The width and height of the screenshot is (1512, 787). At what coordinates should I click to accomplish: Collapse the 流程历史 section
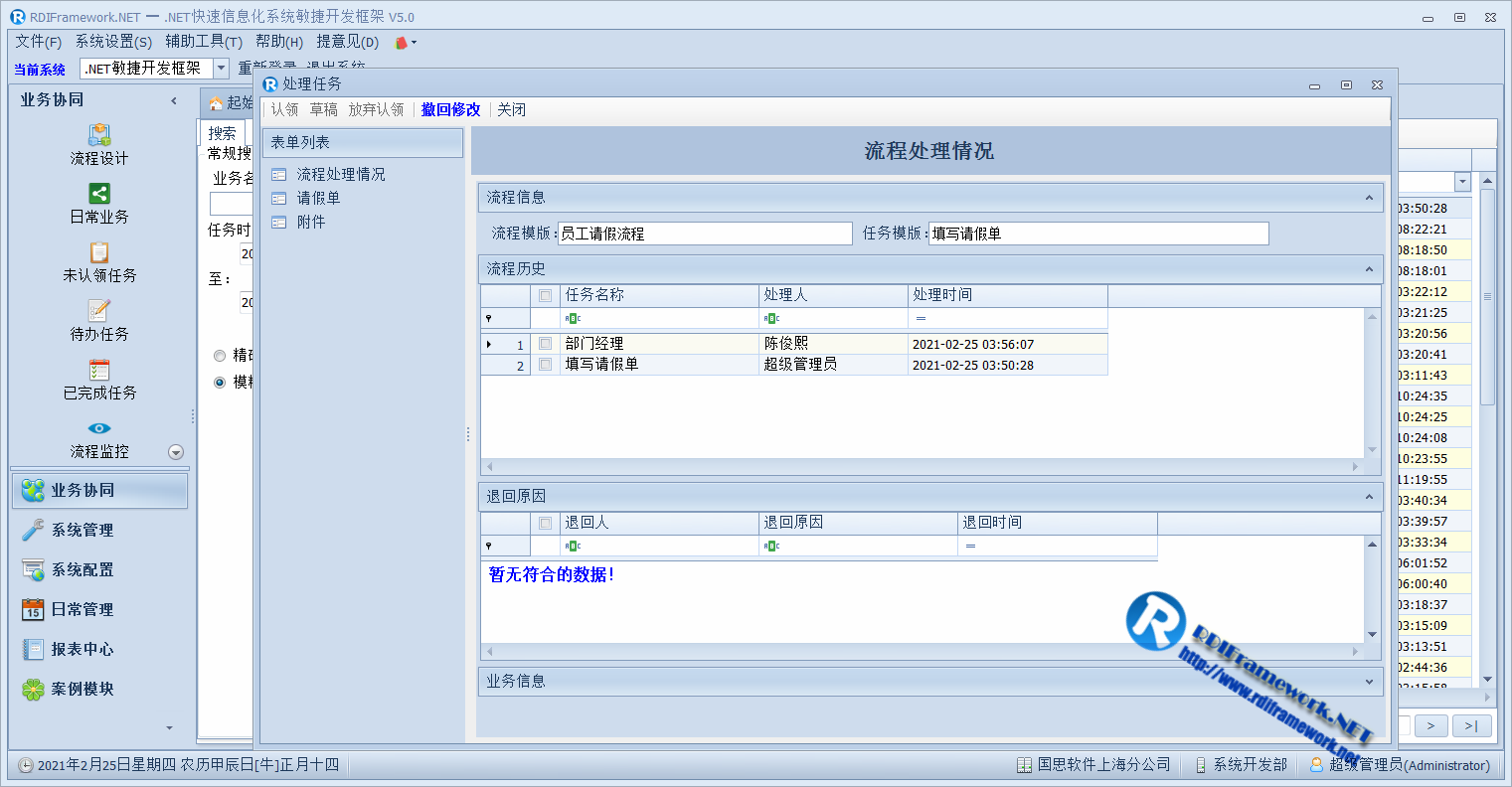1369,269
